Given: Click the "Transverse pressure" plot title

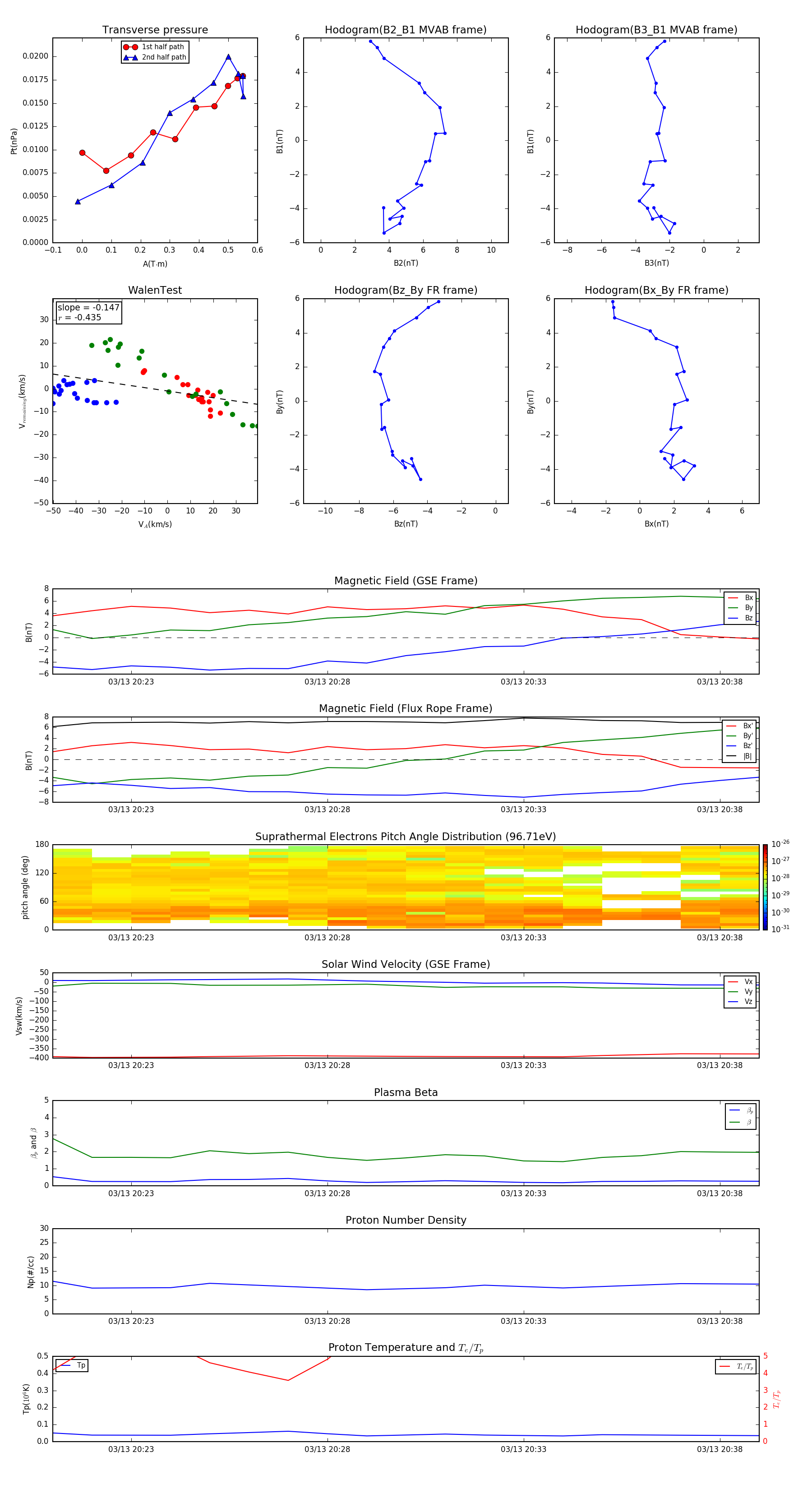Looking at the screenshot, I should tap(155, 30).
